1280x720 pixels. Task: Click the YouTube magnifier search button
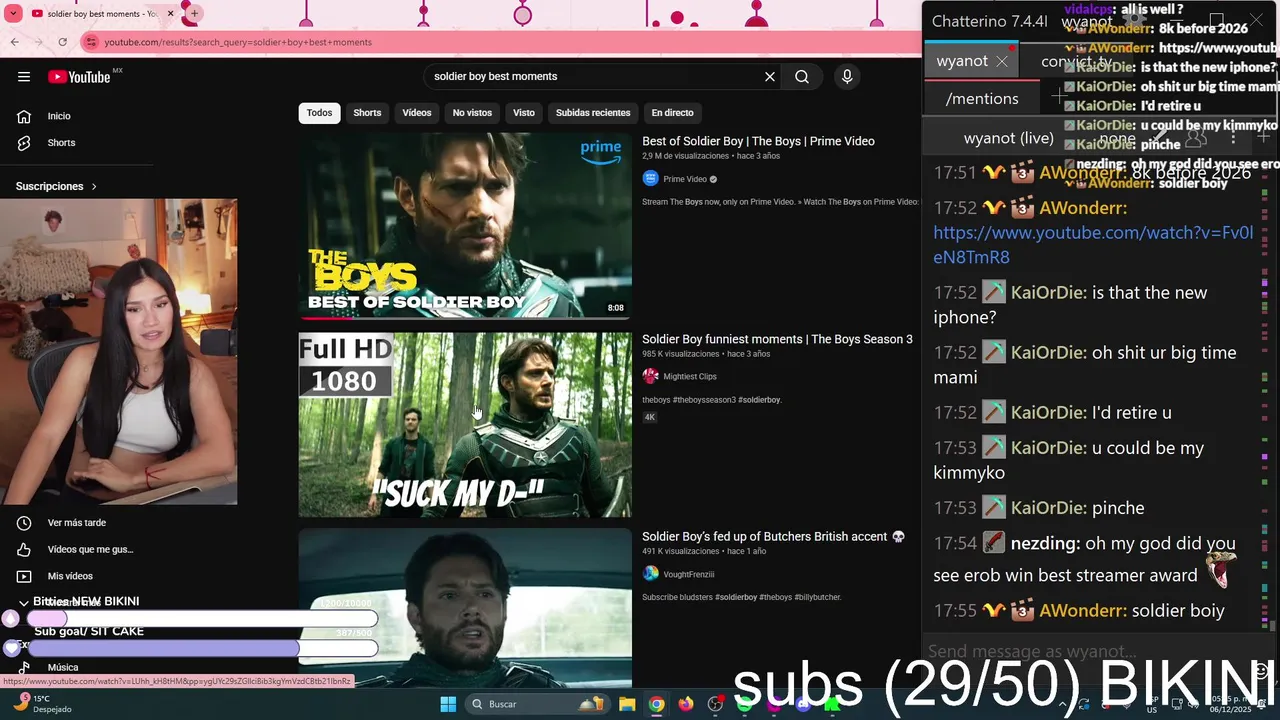point(802,77)
